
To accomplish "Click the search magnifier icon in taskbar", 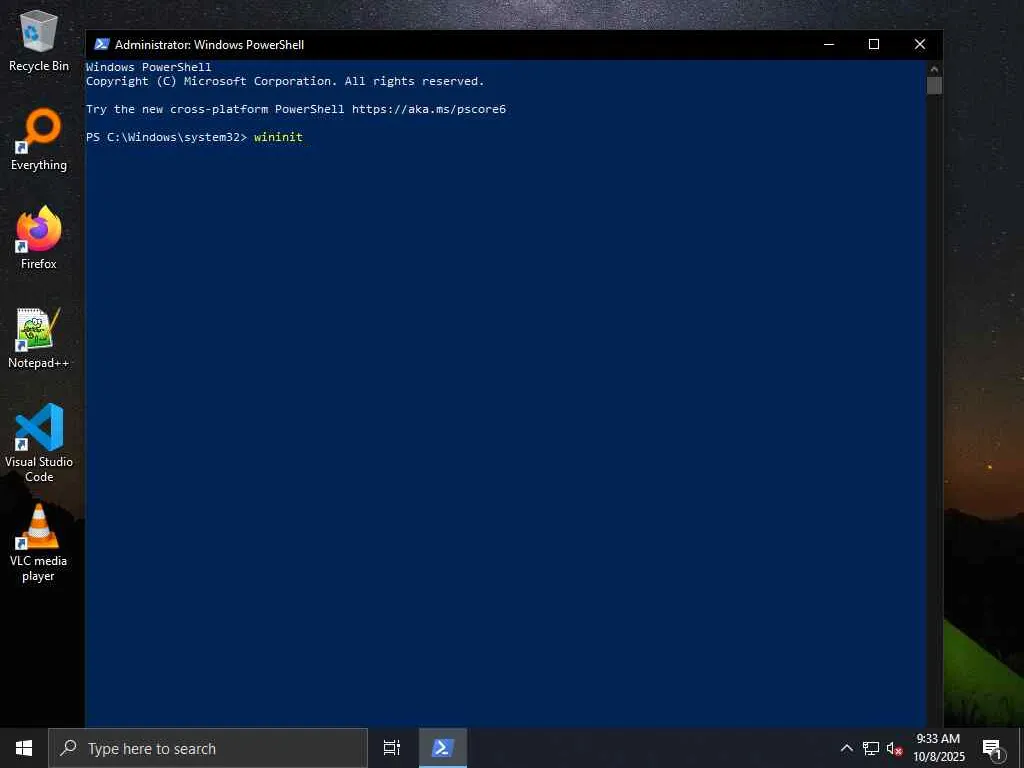I will 68,748.
